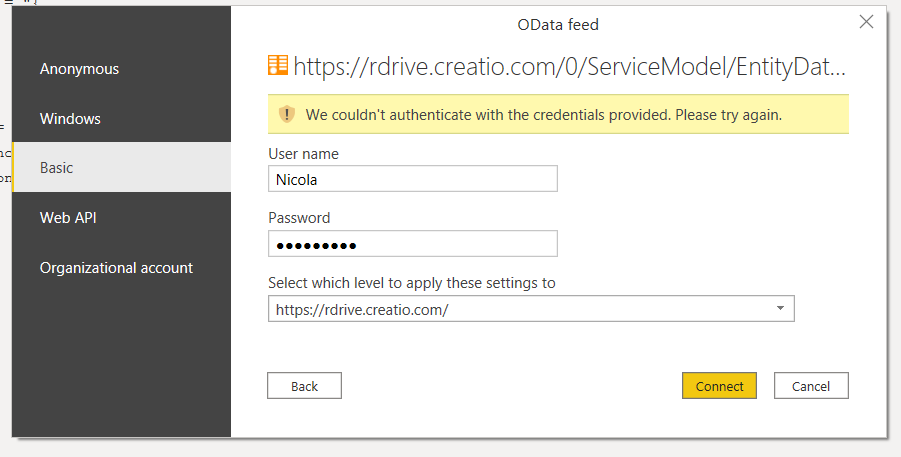Open the settings level dropdown
Viewport: 901px width, 457px height.
[x=531, y=309]
